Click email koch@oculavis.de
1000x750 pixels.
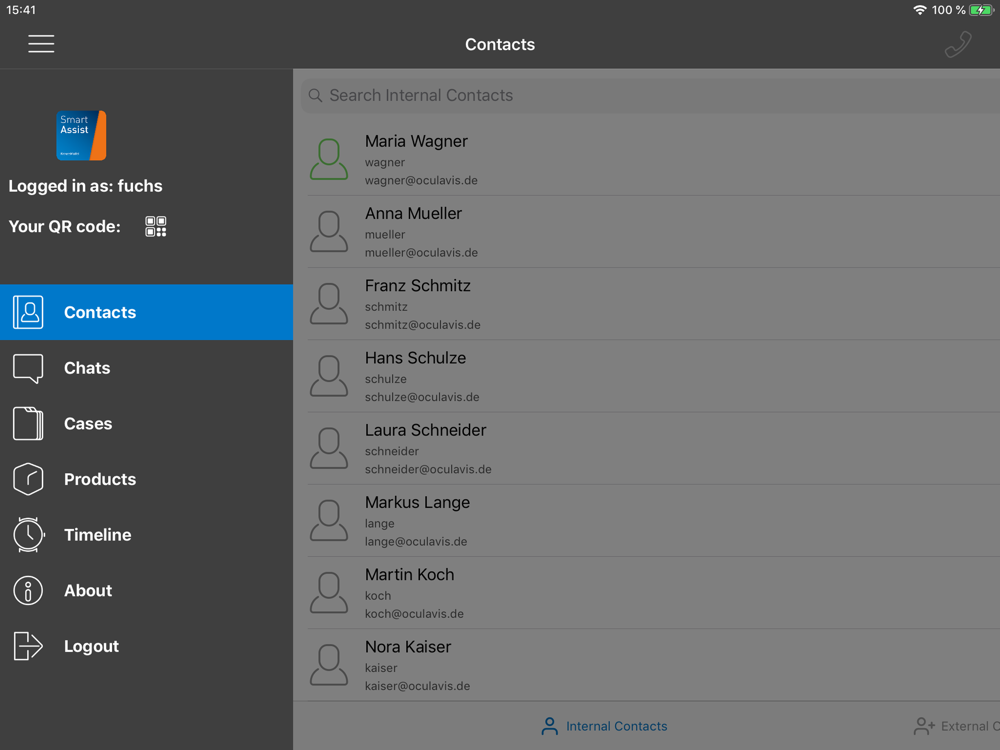414,614
